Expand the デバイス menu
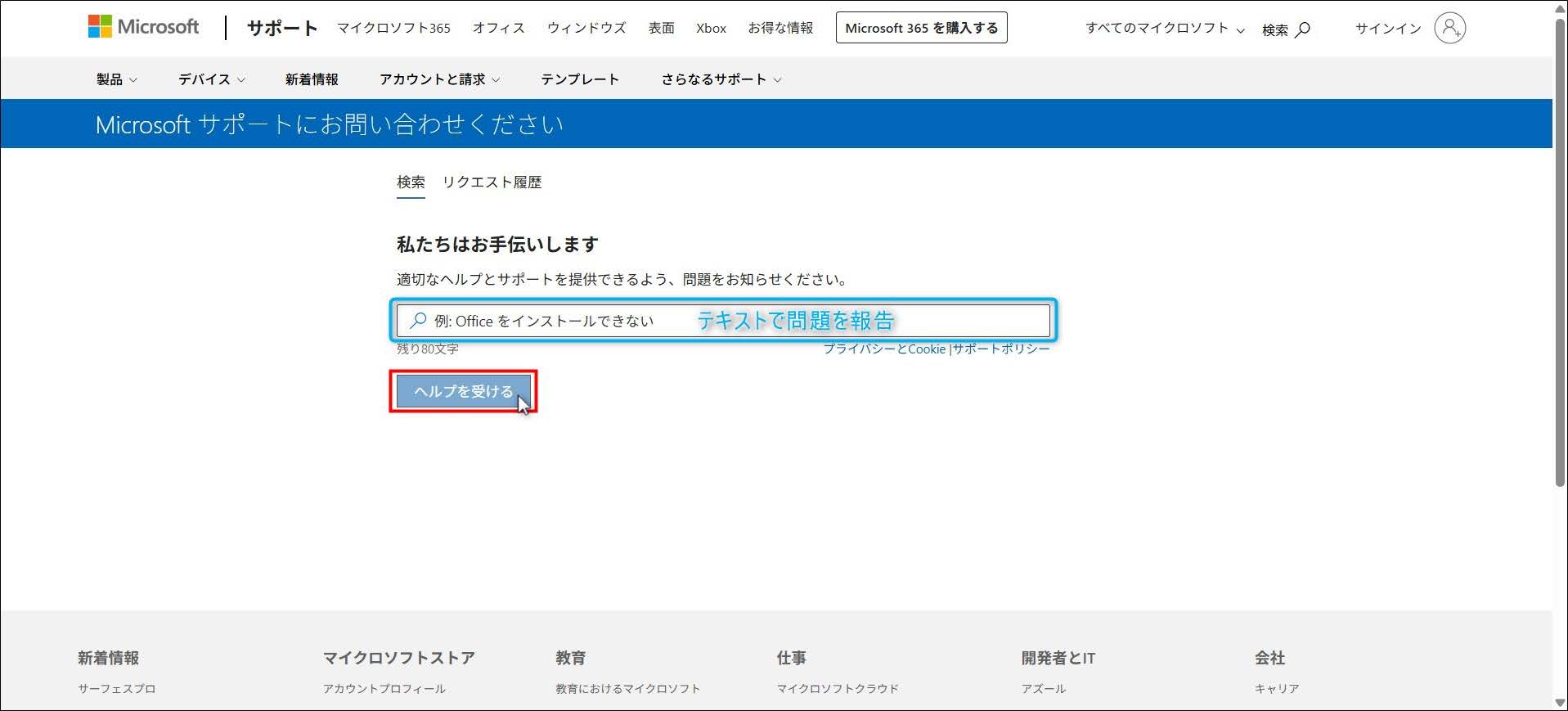The width and height of the screenshot is (1568, 711). pyautogui.click(x=212, y=79)
